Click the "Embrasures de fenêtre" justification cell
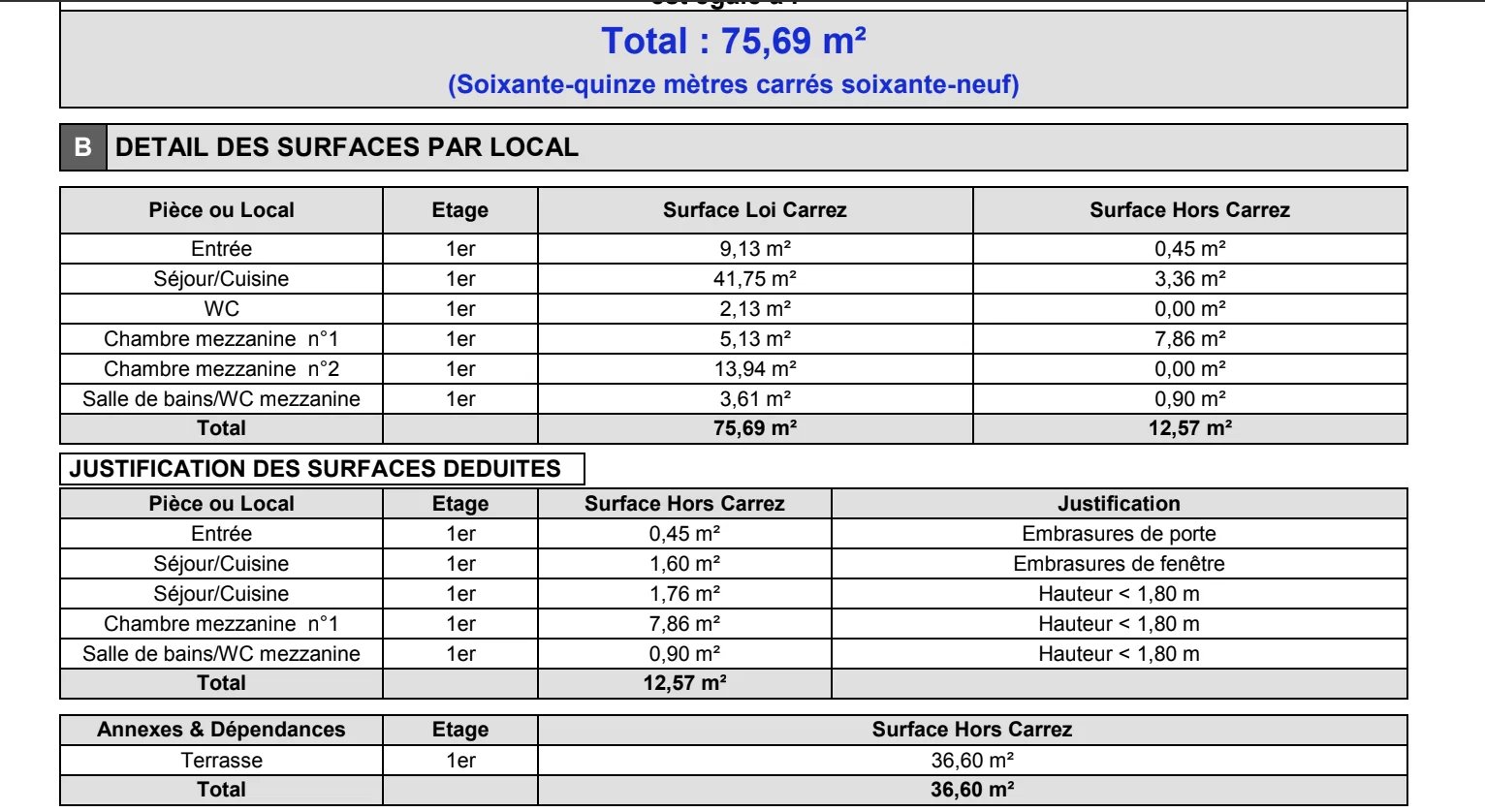The height and width of the screenshot is (812, 1485). pos(1119,564)
